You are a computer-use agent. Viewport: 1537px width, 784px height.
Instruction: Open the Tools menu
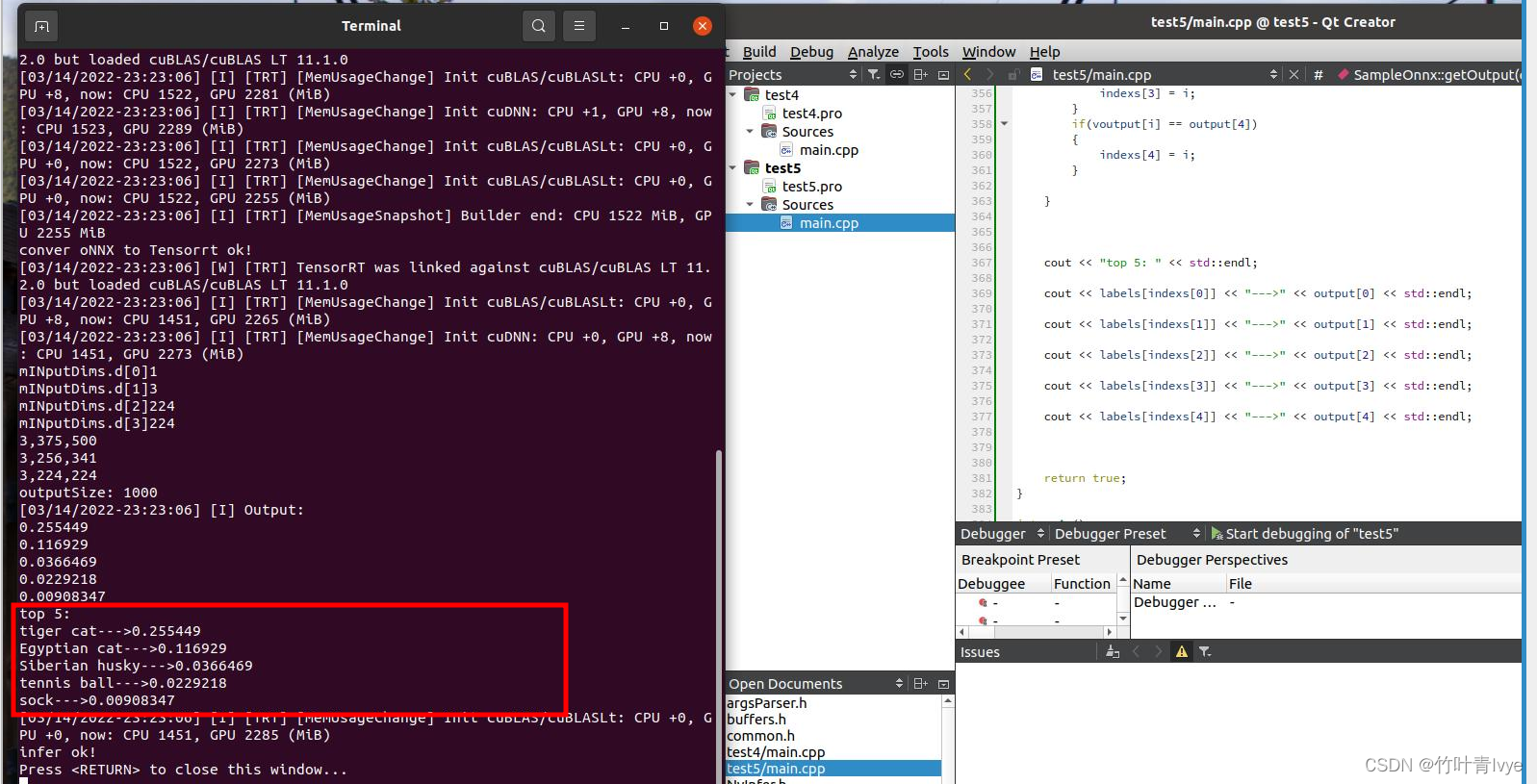pyautogui.click(x=931, y=52)
